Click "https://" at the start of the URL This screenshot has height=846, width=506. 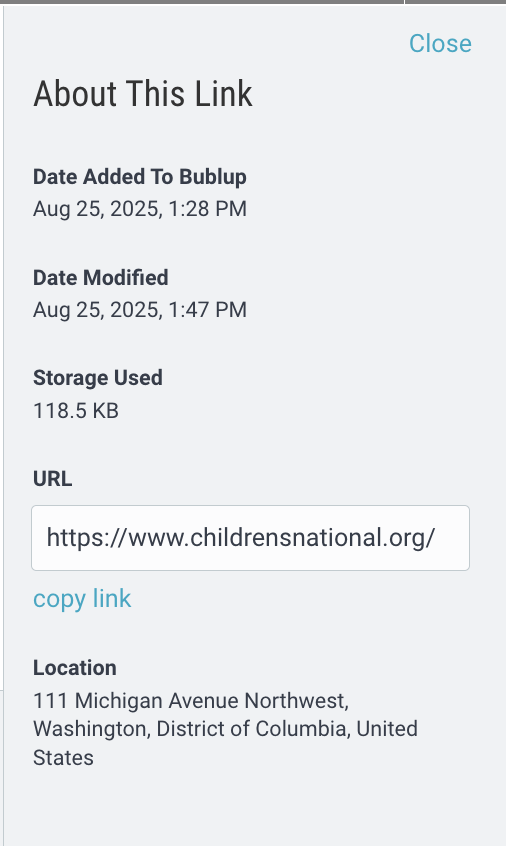86,538
